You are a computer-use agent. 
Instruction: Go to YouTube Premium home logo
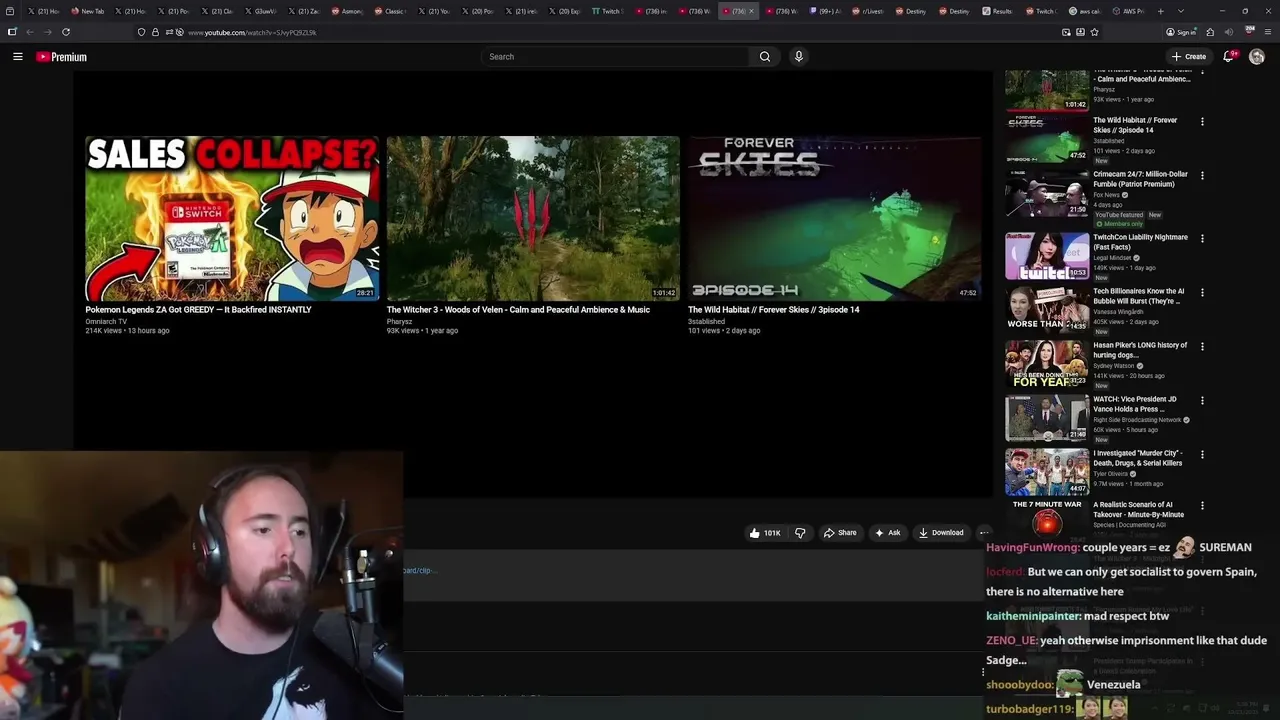[x=62, y=57]
